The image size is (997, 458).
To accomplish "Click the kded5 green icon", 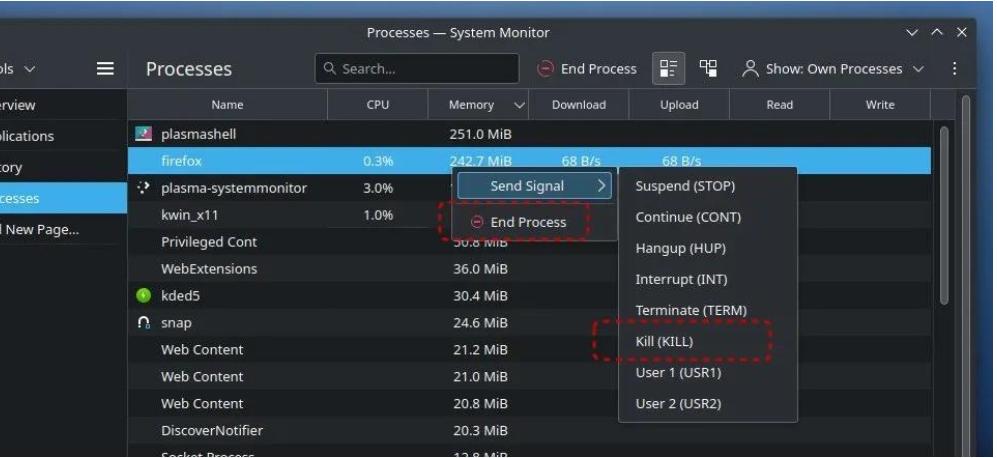I will tap(144, 296).
